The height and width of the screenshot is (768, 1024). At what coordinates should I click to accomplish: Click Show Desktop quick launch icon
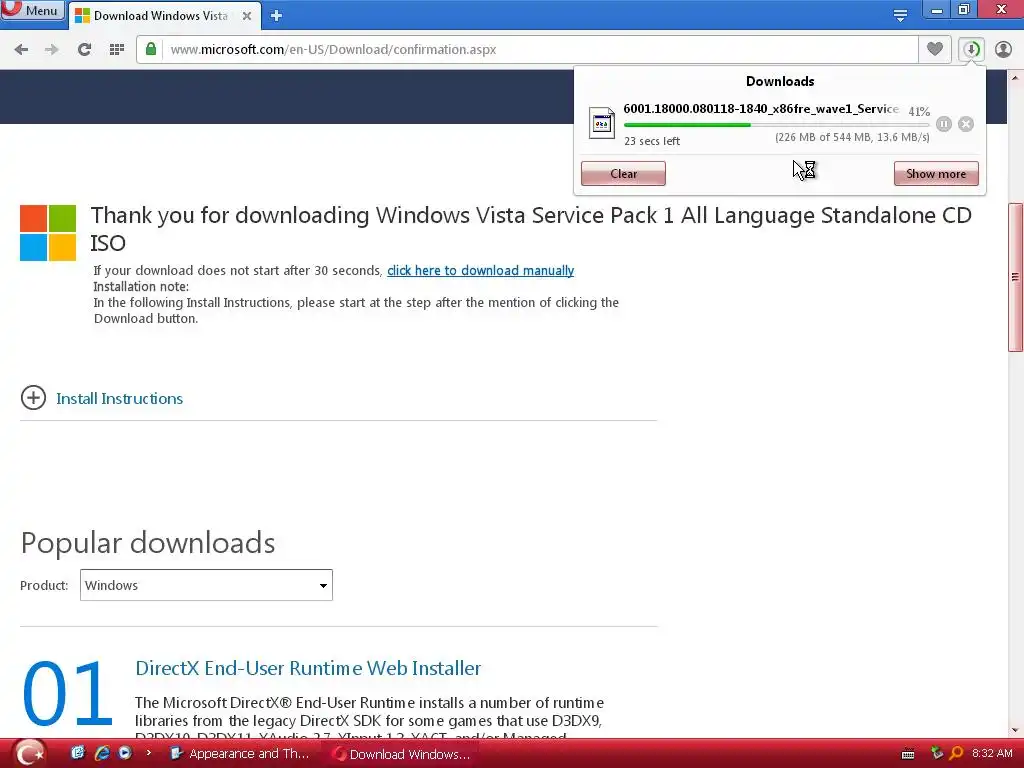pos(78,753)
